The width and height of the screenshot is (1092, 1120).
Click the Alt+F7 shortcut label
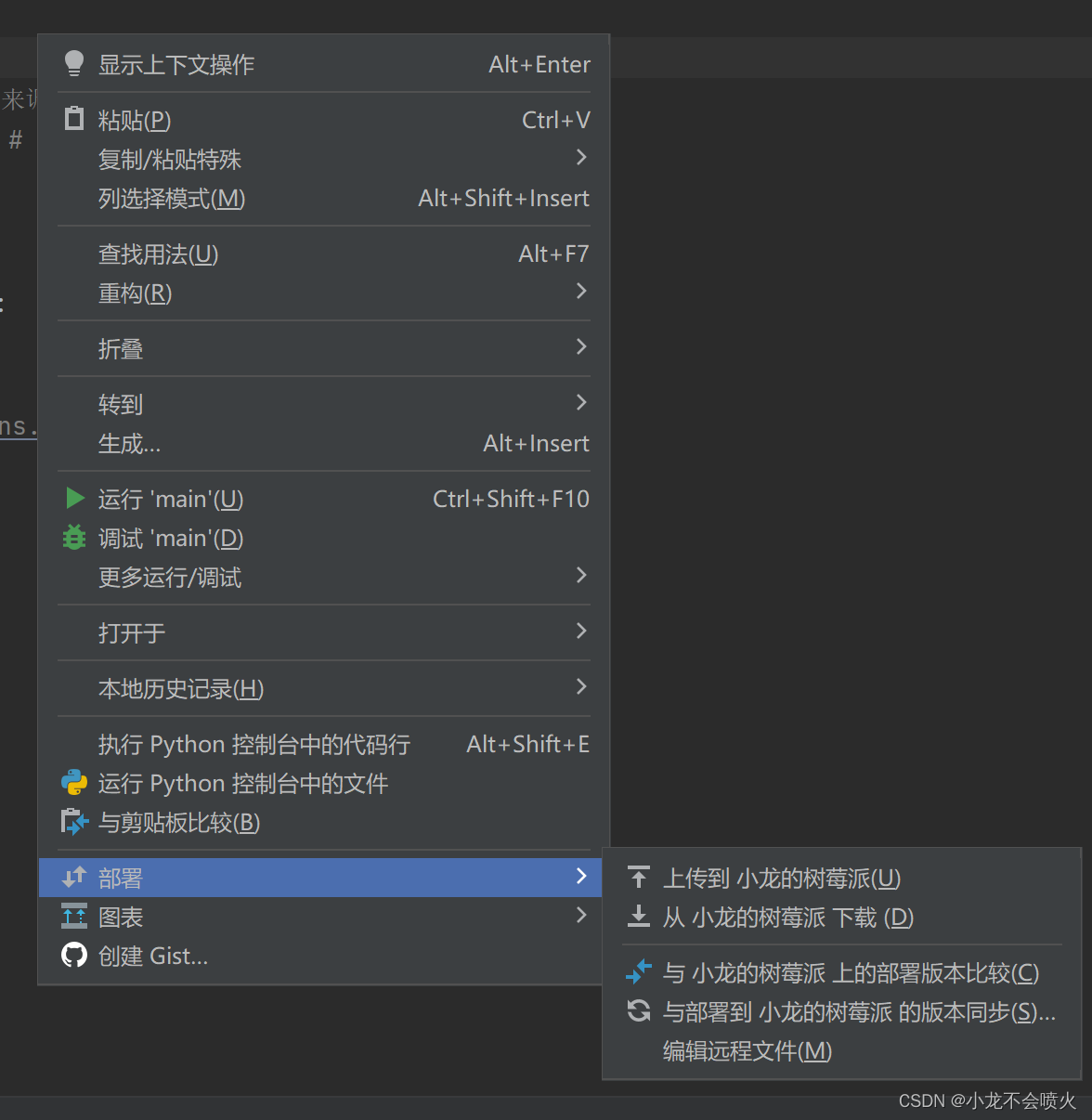553,254
